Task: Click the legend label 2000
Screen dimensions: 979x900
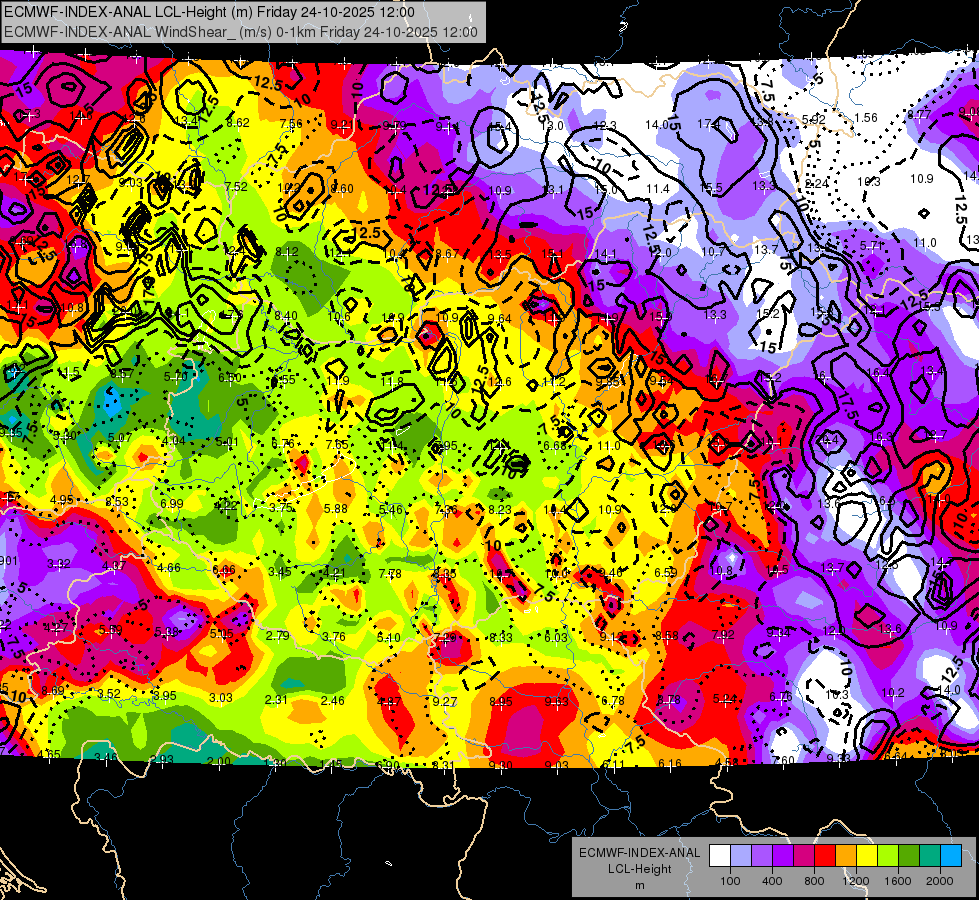Action: coord(940,881)
